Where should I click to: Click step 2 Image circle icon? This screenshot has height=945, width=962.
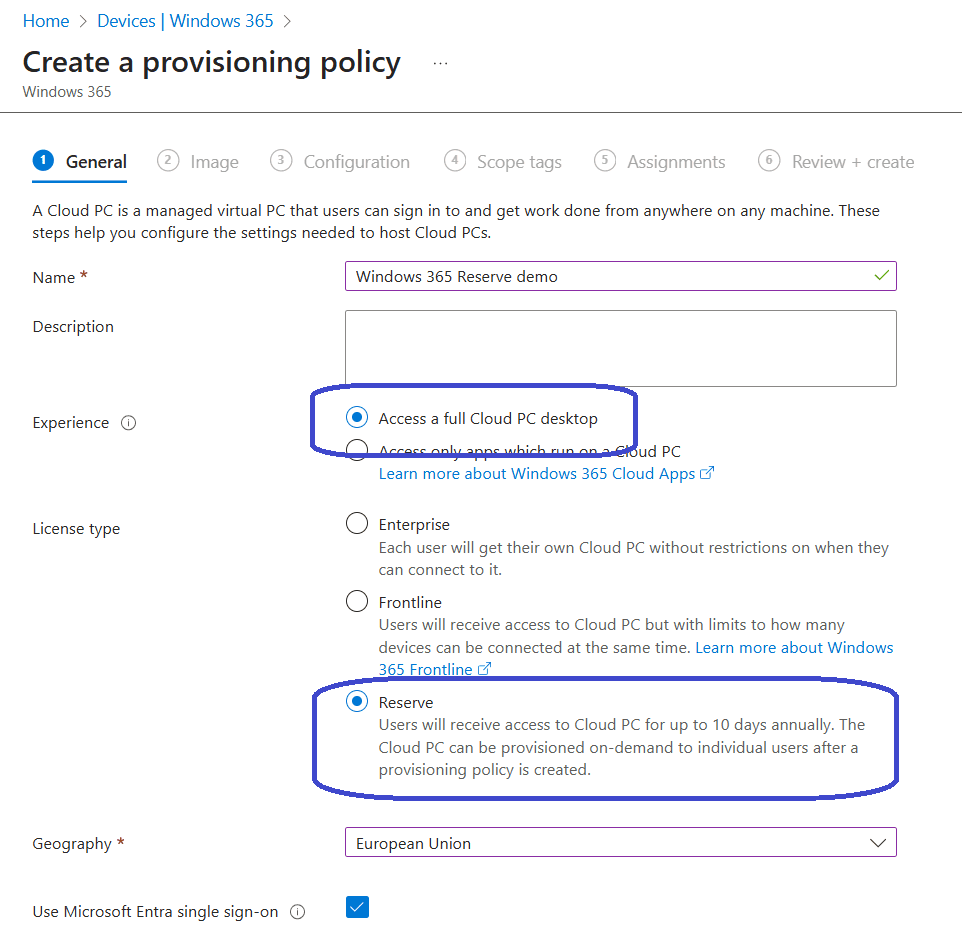tap(168, 161)
